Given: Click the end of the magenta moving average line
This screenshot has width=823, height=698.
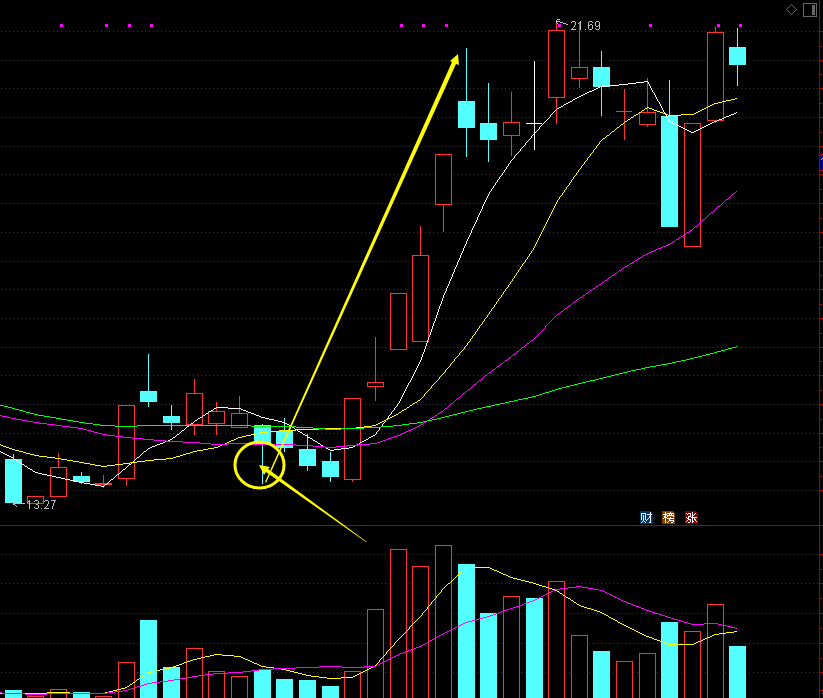Looking at the screenshot, I should pyautogui.click(x=737, y=192).
